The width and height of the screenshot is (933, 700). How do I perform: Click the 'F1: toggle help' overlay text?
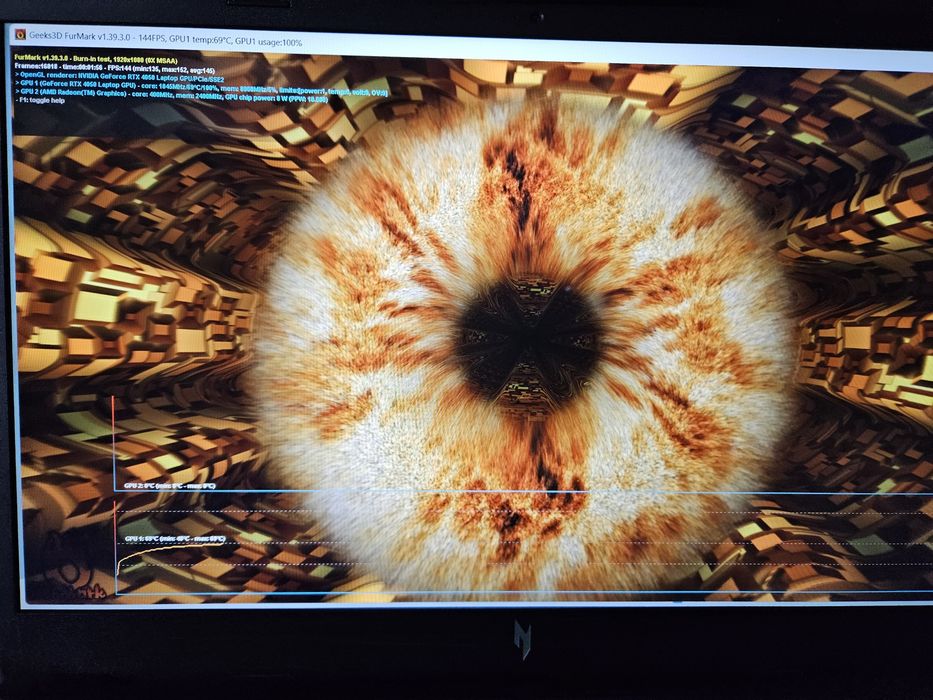click(x=40, y=101)
